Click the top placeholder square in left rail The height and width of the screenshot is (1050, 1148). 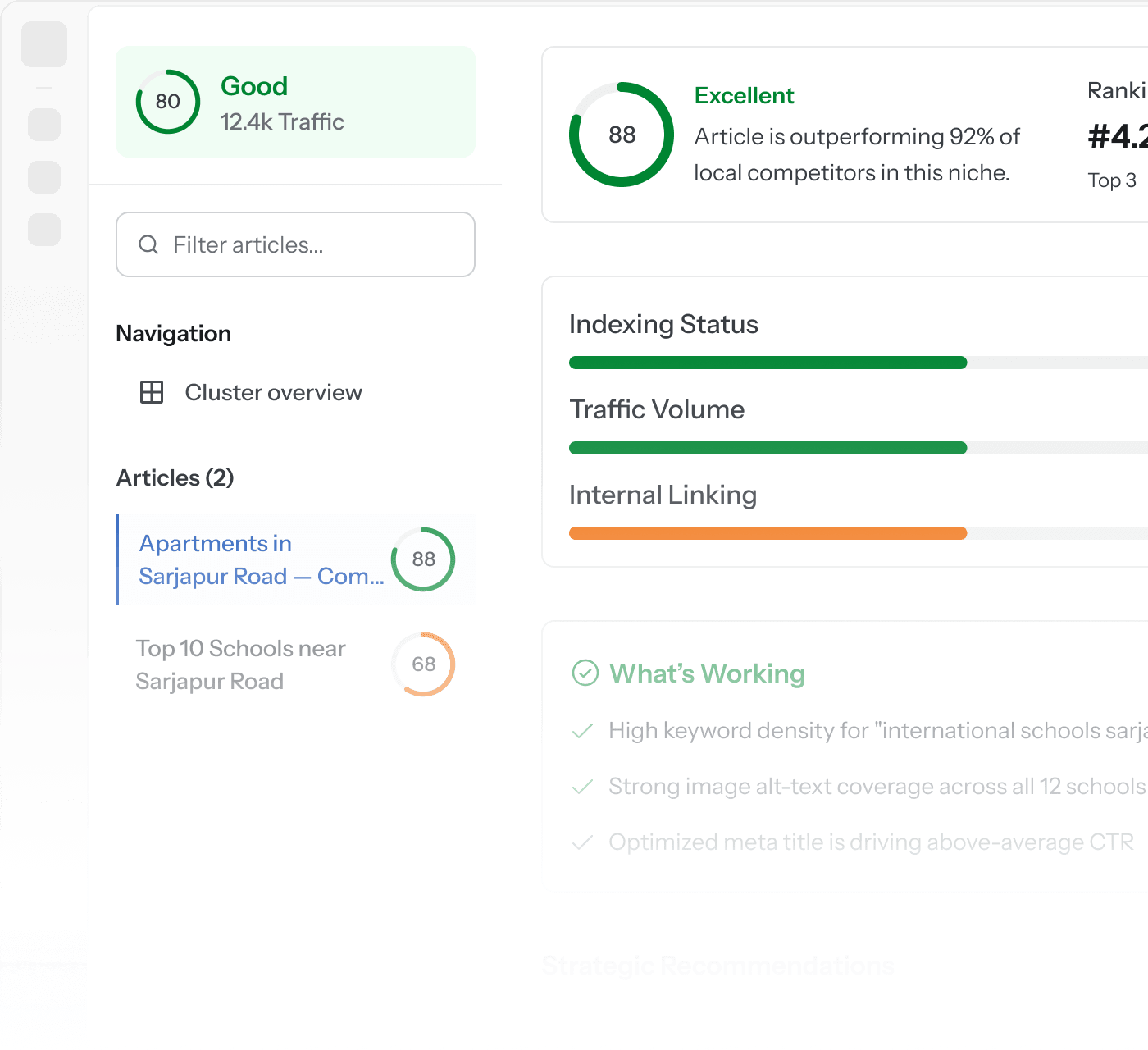44,44
